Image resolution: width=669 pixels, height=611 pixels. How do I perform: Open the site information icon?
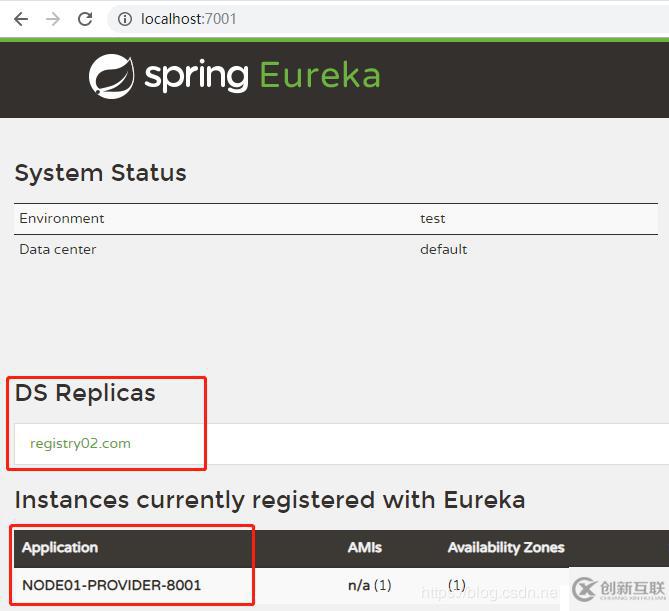[124, 19]
